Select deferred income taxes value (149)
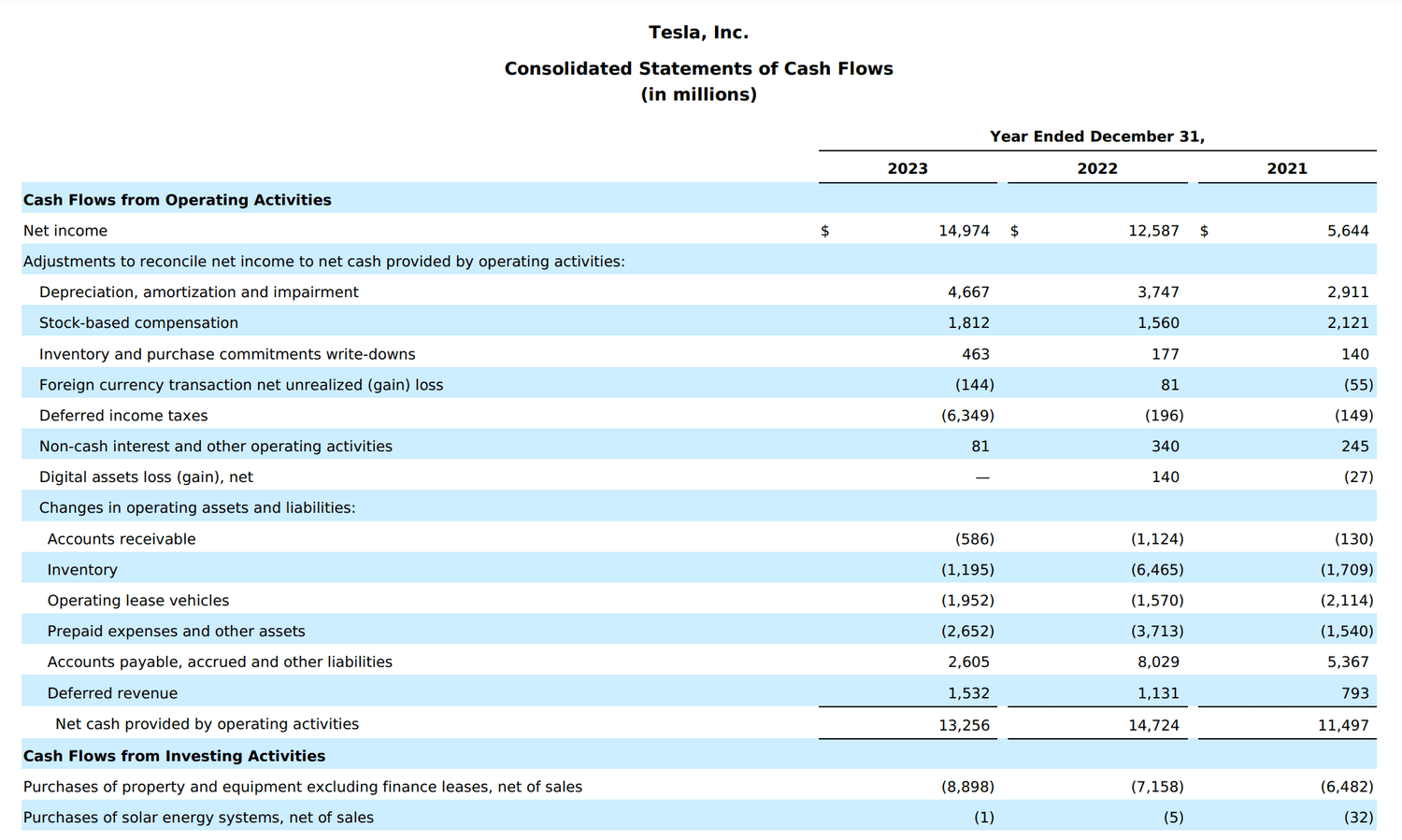Viewport: 1402px width, 840px height. pos(1354,416)
